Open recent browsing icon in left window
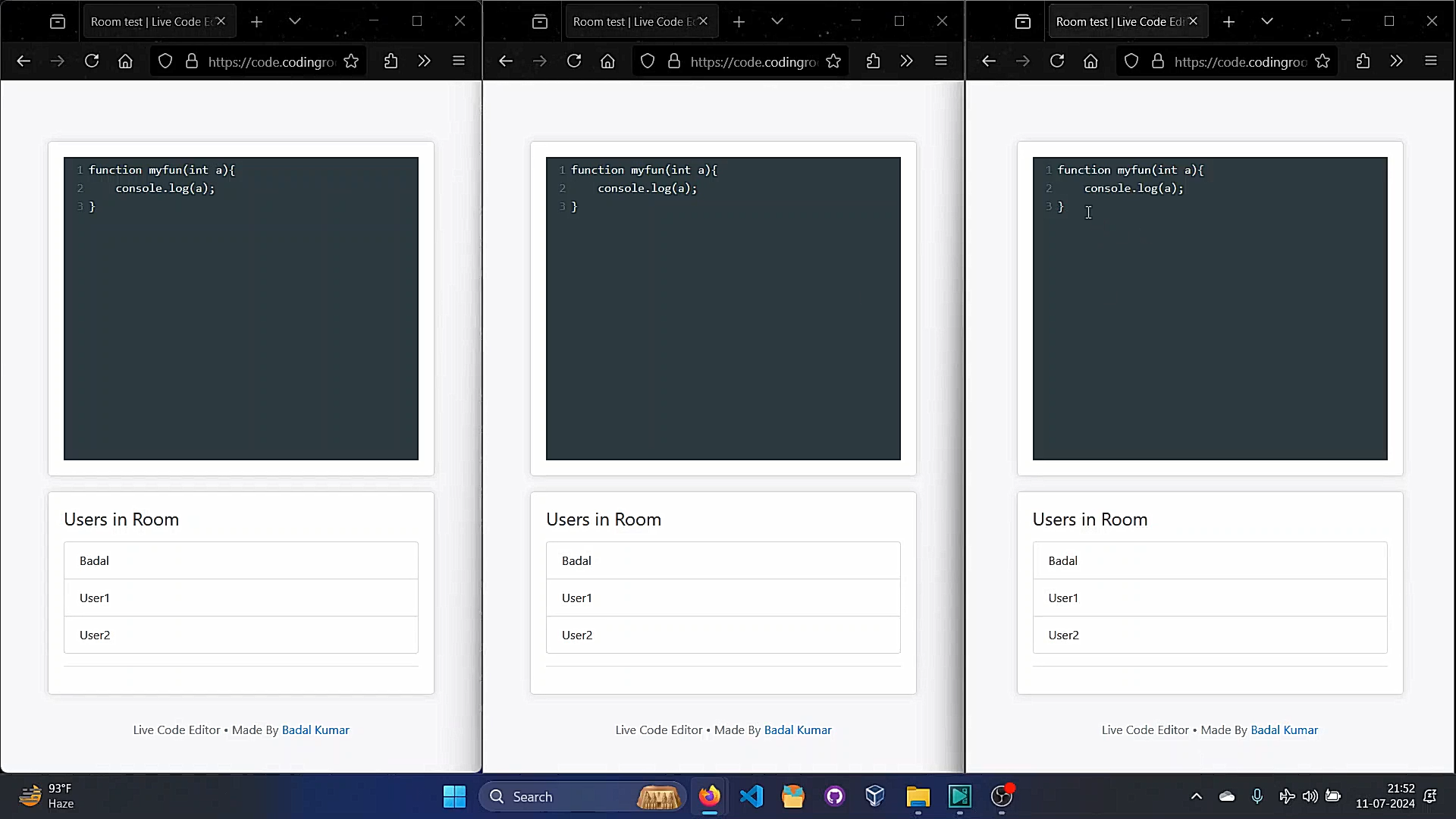The height and width of the screenshot is (819, 1456). coord(58,21)
